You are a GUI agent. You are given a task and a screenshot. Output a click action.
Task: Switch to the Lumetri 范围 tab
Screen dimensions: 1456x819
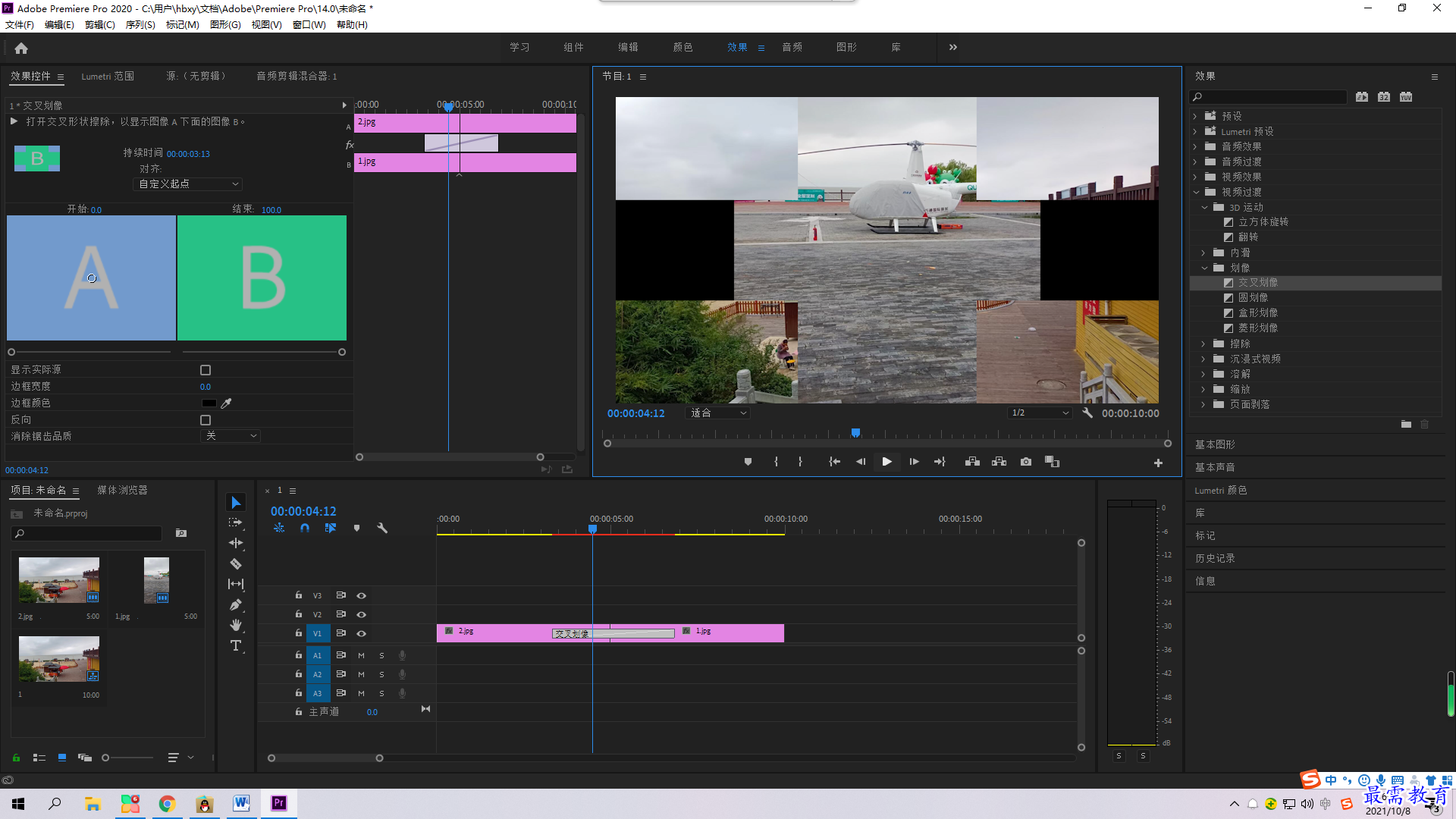108,77
